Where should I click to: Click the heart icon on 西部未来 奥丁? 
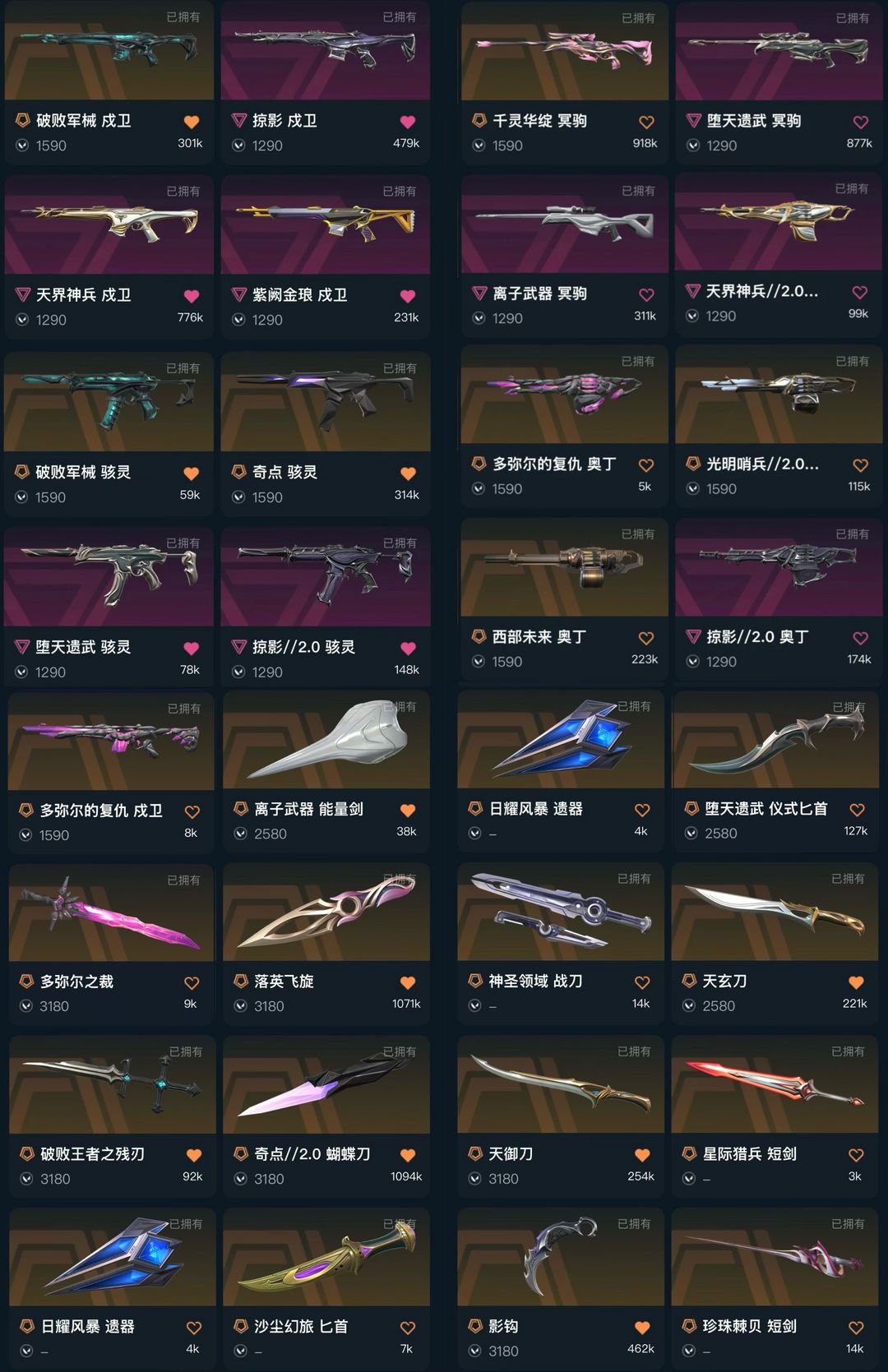click(x=646, y=638)
